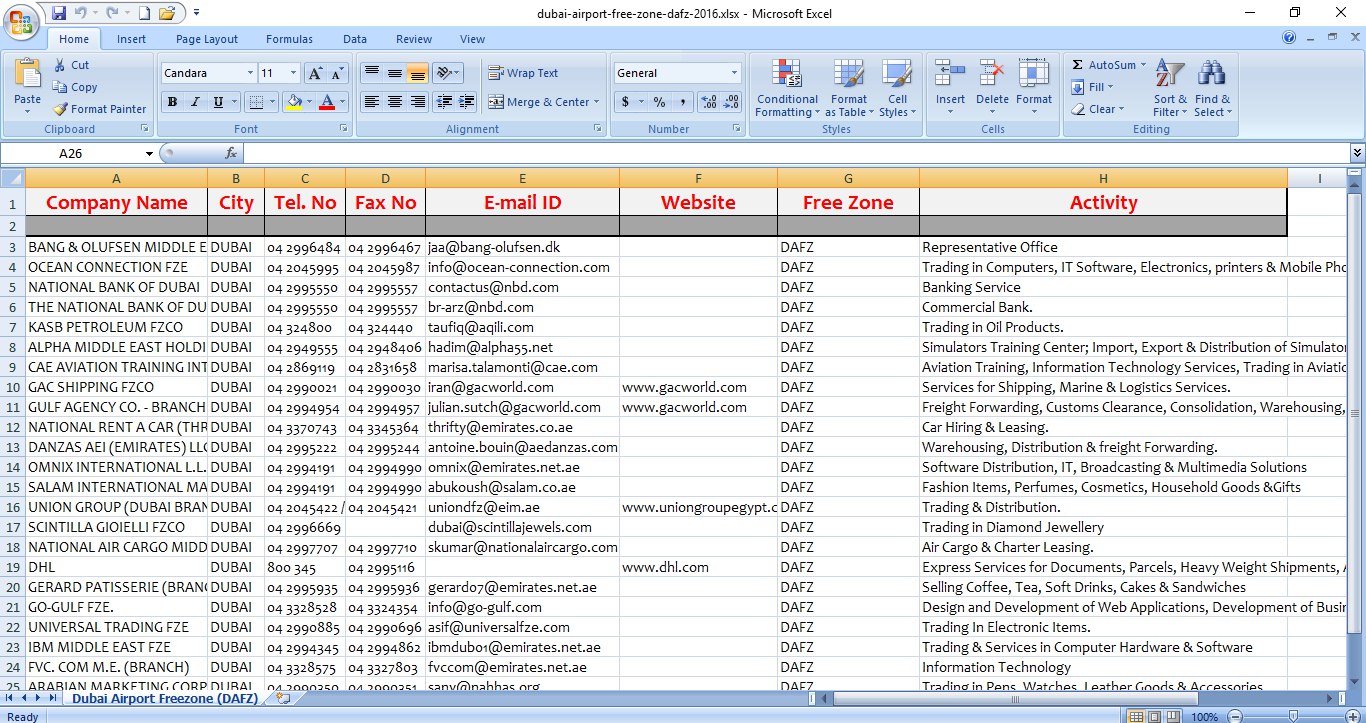Toggle Wrap Text
The image size is (1366, 723).
(x=523, y=73)
